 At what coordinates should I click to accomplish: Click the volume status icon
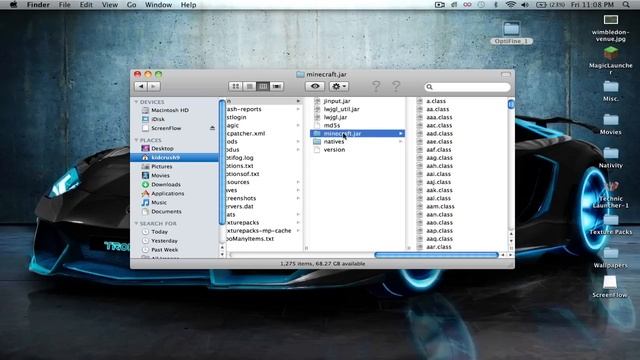(525, 4)
